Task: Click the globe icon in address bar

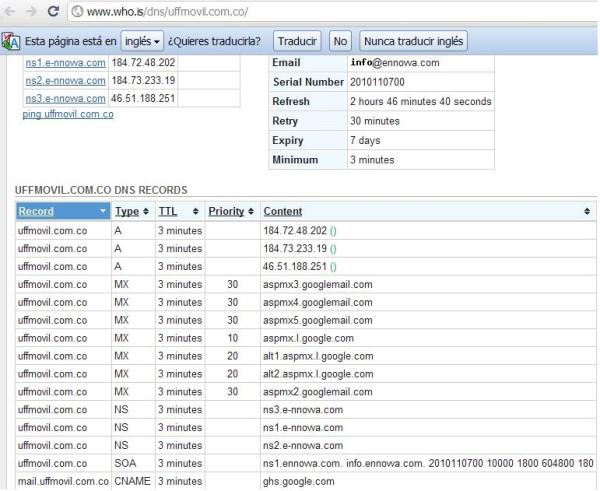Action: pos(77,11)
